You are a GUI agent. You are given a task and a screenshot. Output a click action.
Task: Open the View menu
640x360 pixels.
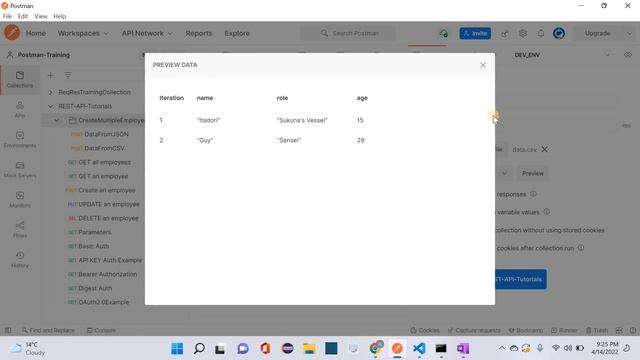[x=40, y=16]
